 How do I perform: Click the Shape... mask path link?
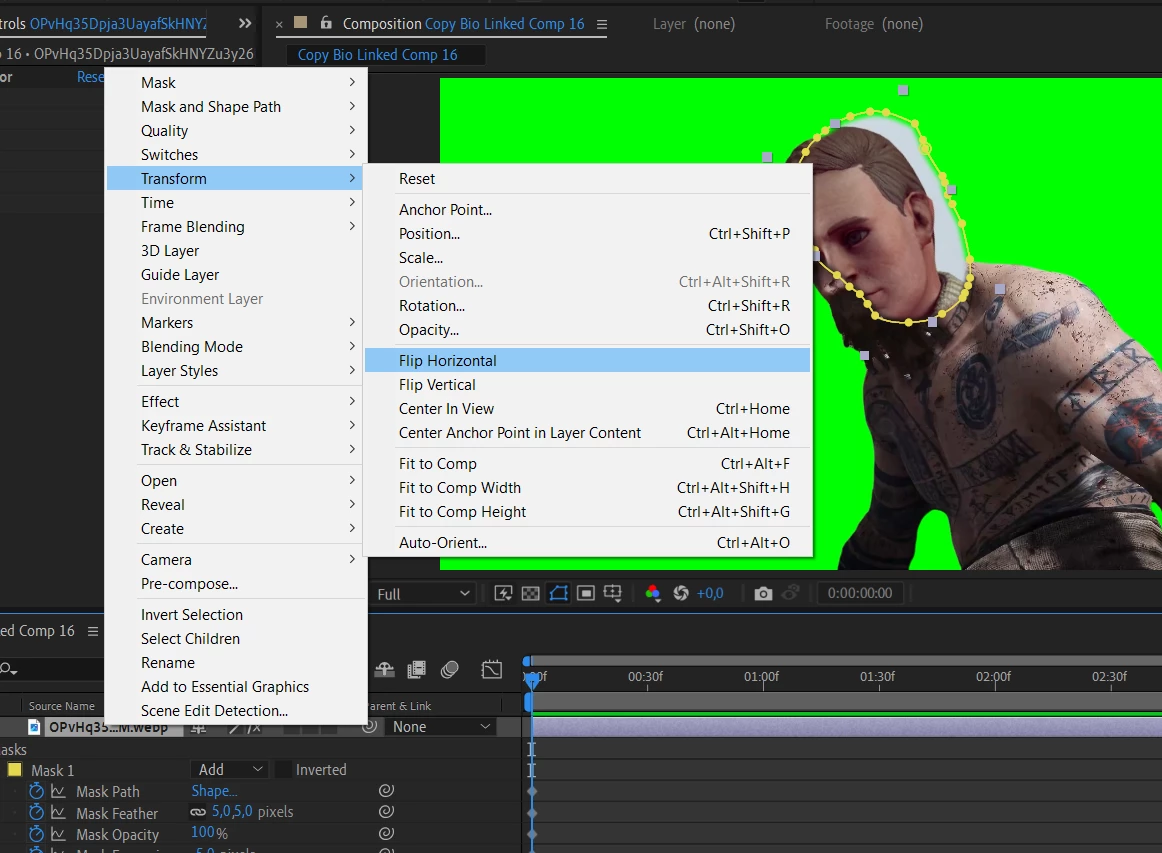pyautogui.click(x=214, y=791)
